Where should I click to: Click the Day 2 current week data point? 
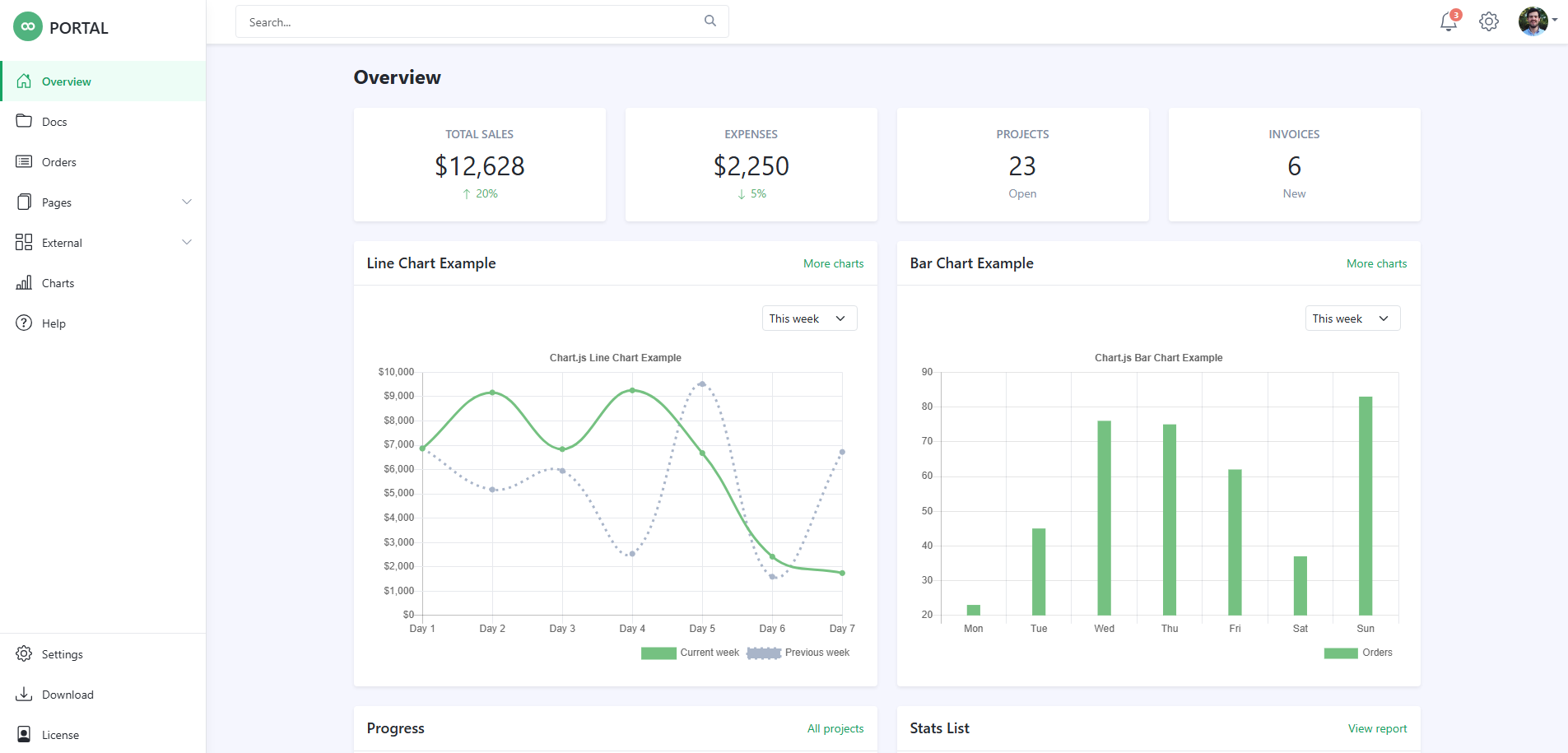click(x=492, y=393)
